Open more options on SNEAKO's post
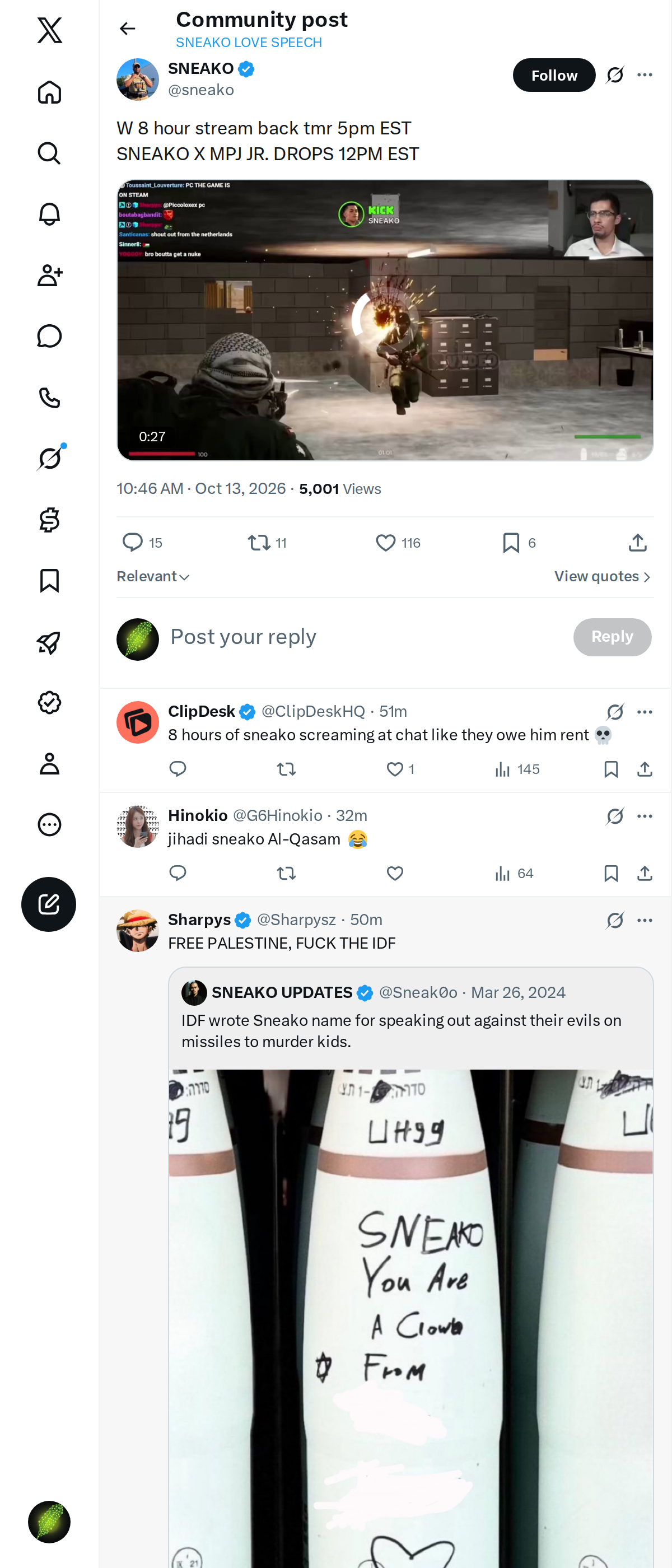 (x=645, y=75)
